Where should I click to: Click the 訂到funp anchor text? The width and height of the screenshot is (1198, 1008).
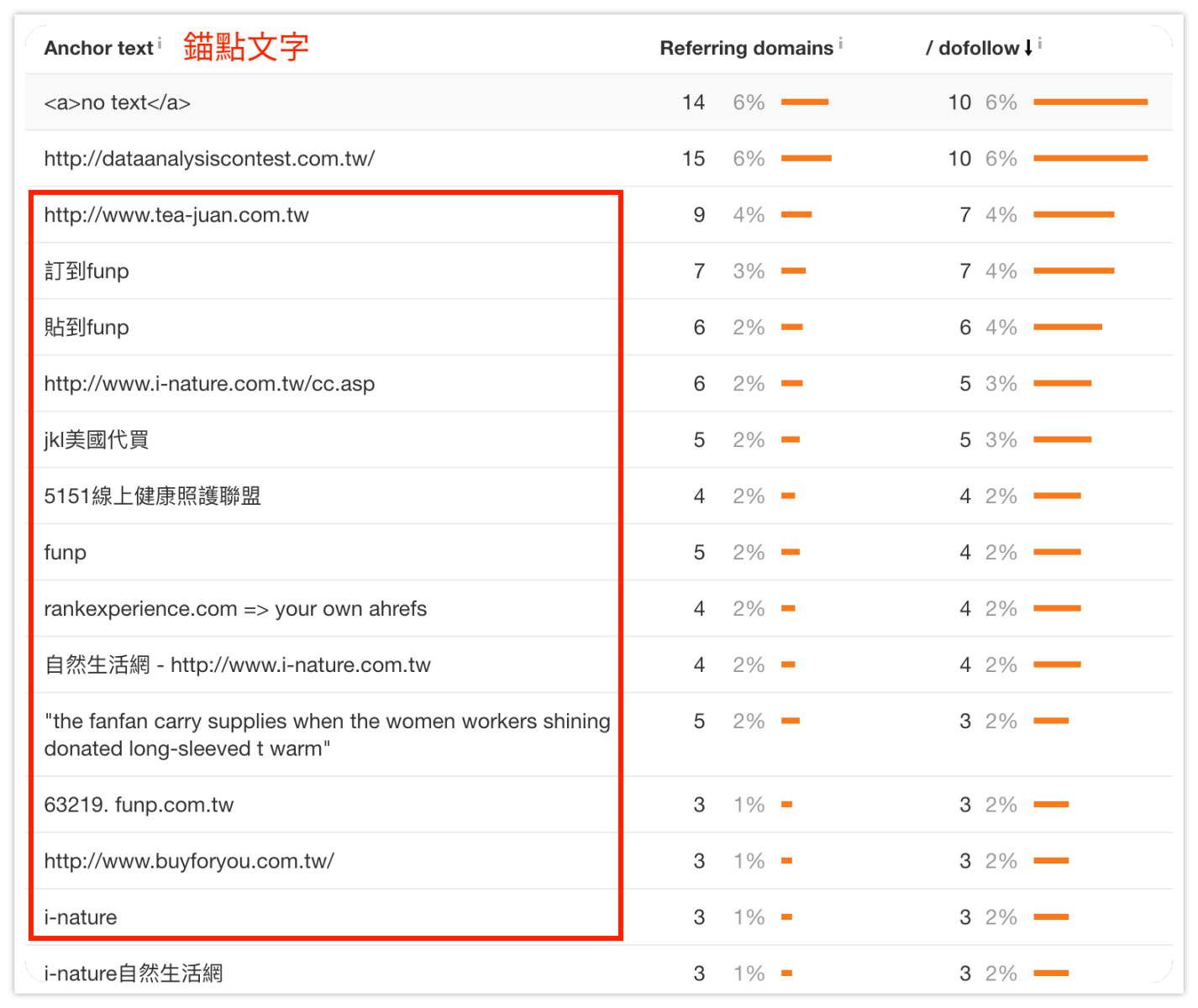[87, 271]
